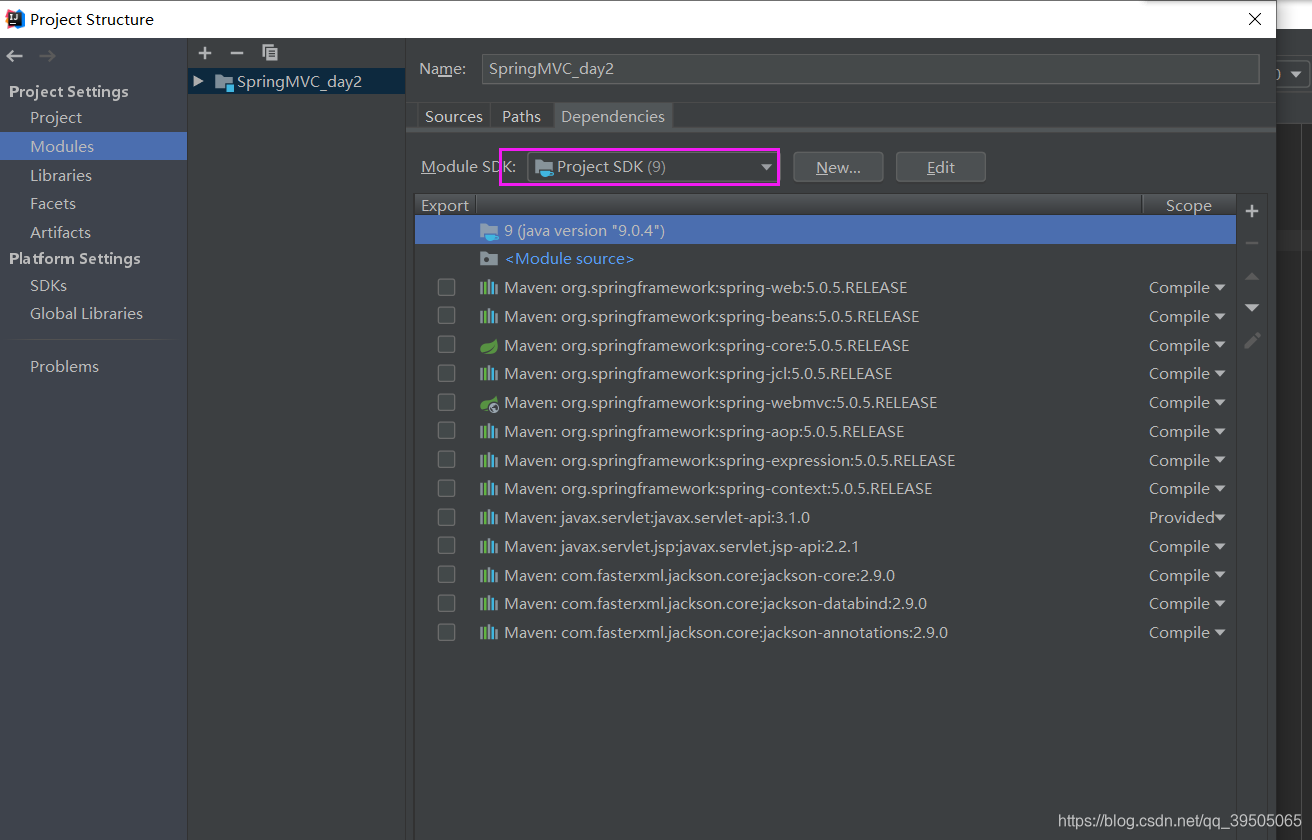Viewport: 1312px width, 840px height.
Task: Click the Export column header
Action: (x=445, y=206)
